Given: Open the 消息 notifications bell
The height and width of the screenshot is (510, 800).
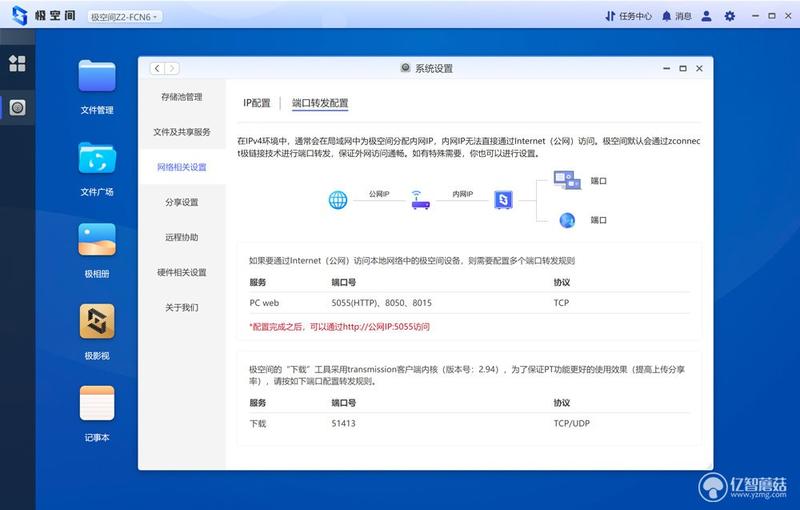Looking at the screenshot, I should [x=676, y=16].
